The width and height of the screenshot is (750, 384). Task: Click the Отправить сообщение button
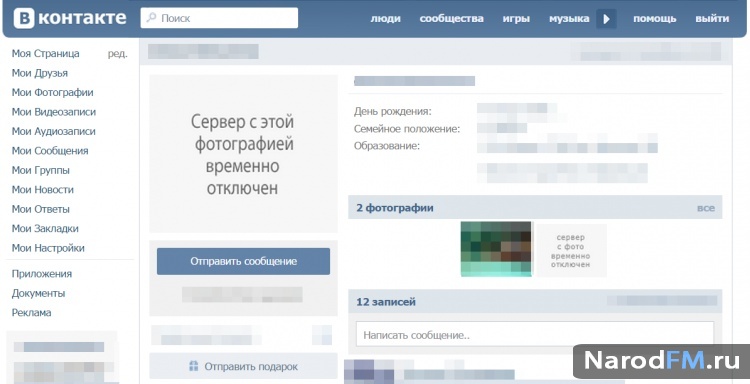click(x=243, y=261)
